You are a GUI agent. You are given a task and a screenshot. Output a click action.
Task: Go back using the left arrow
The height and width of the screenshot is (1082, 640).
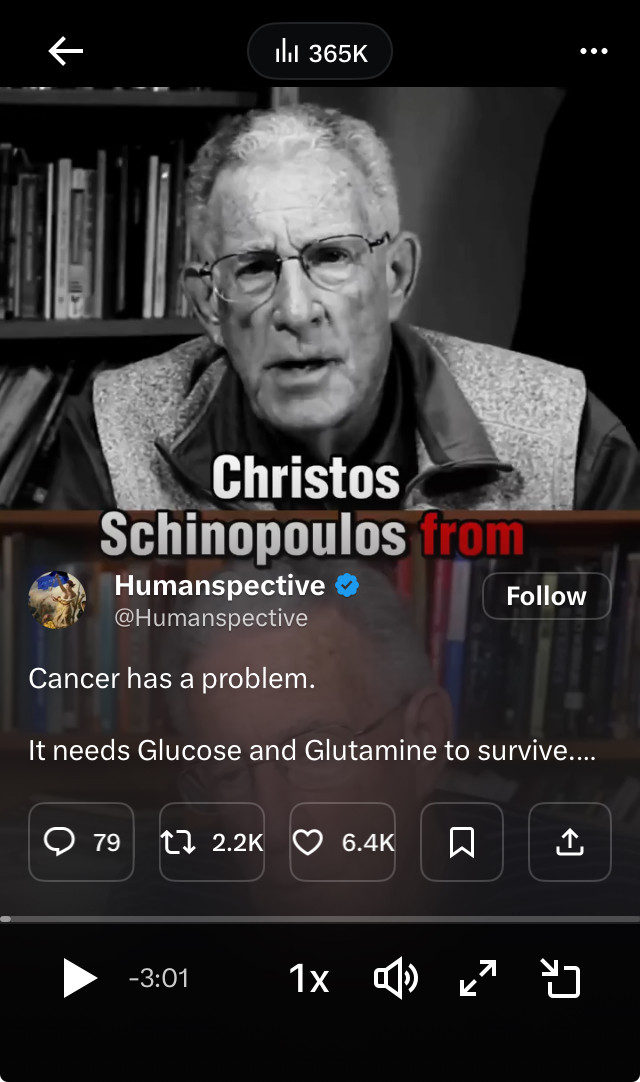tap(66, 51)
